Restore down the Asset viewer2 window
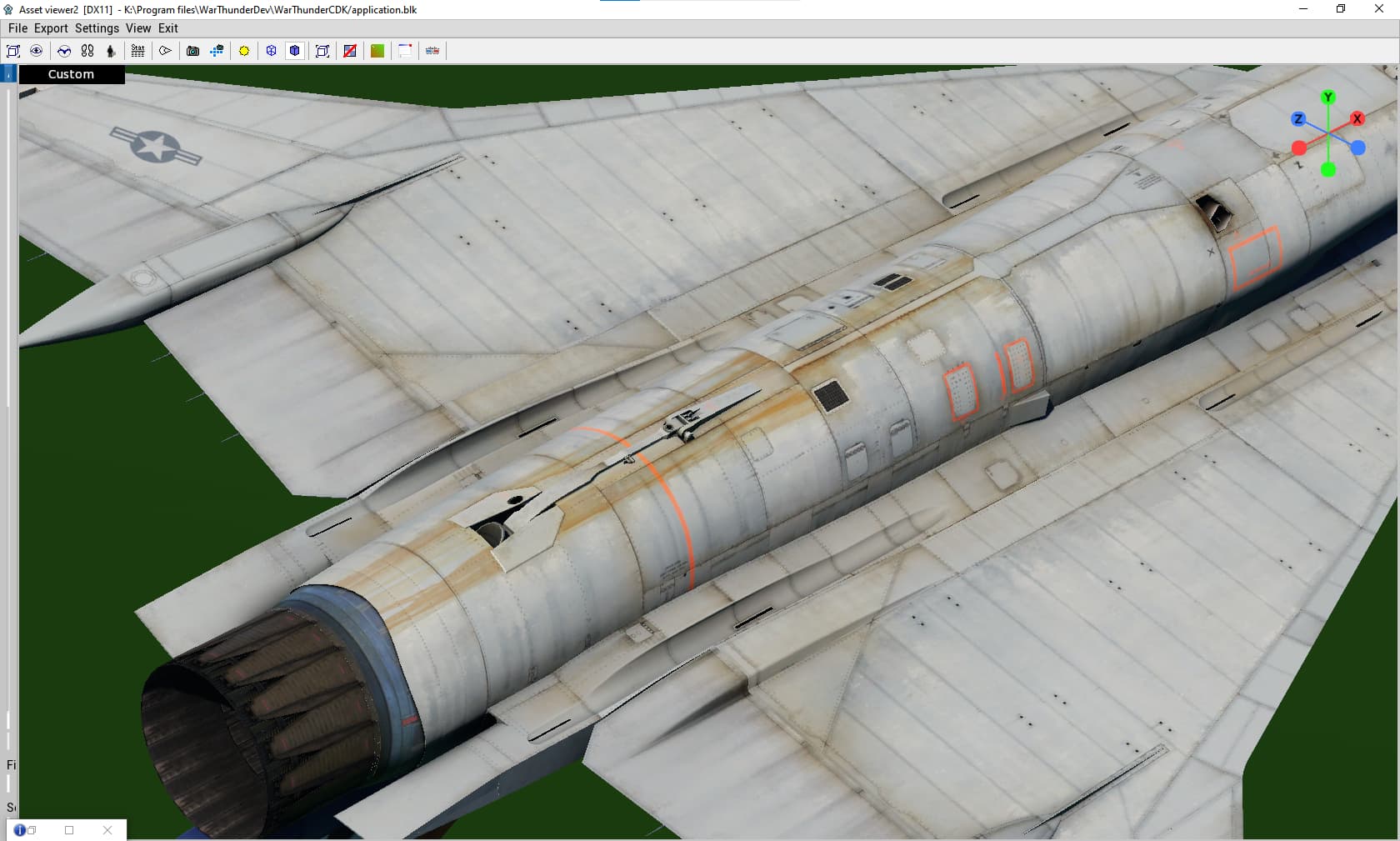This screenshot has height=841, width=1400. click(x=1341, y=9)
